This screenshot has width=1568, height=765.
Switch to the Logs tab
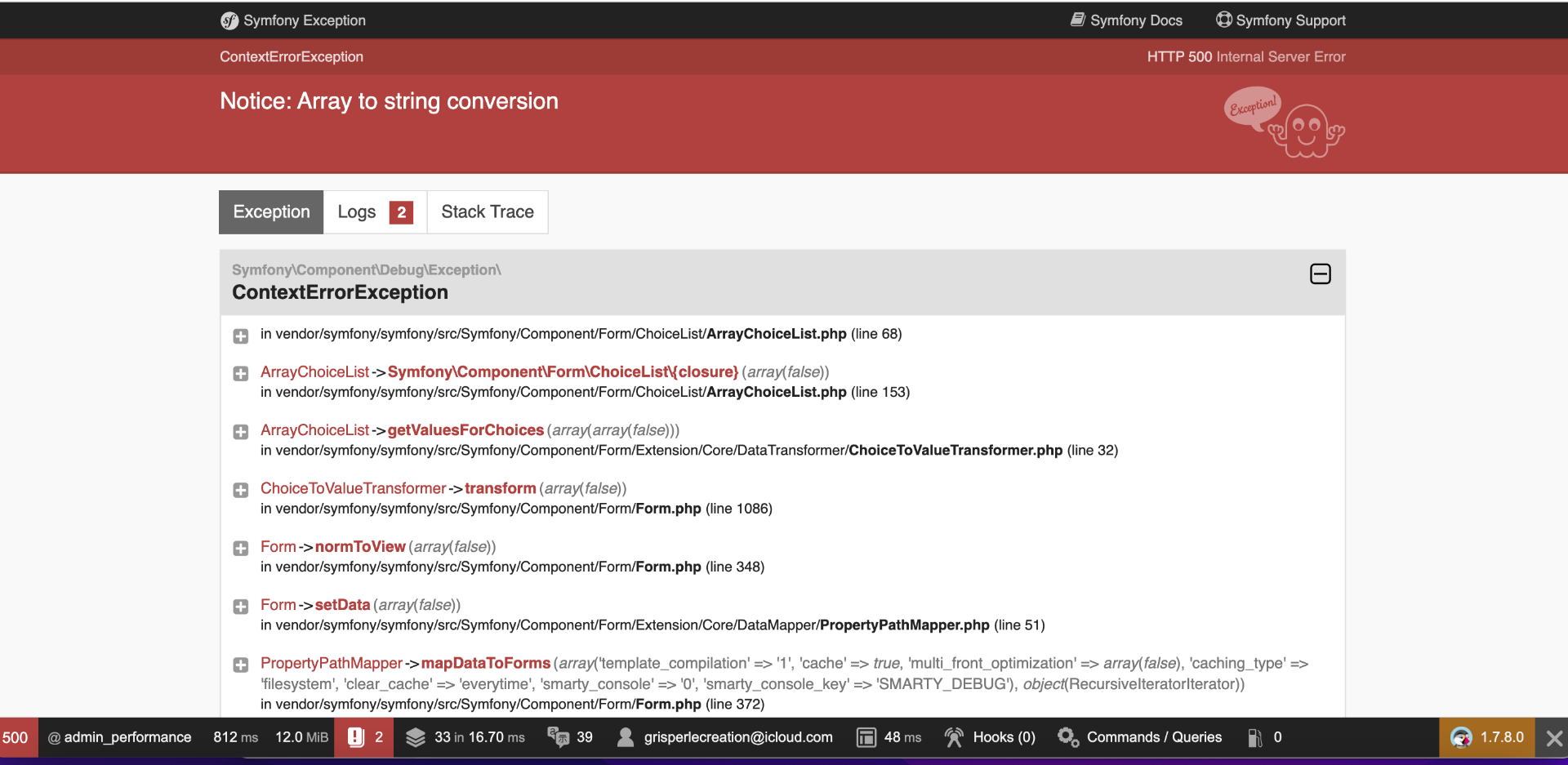375,212
